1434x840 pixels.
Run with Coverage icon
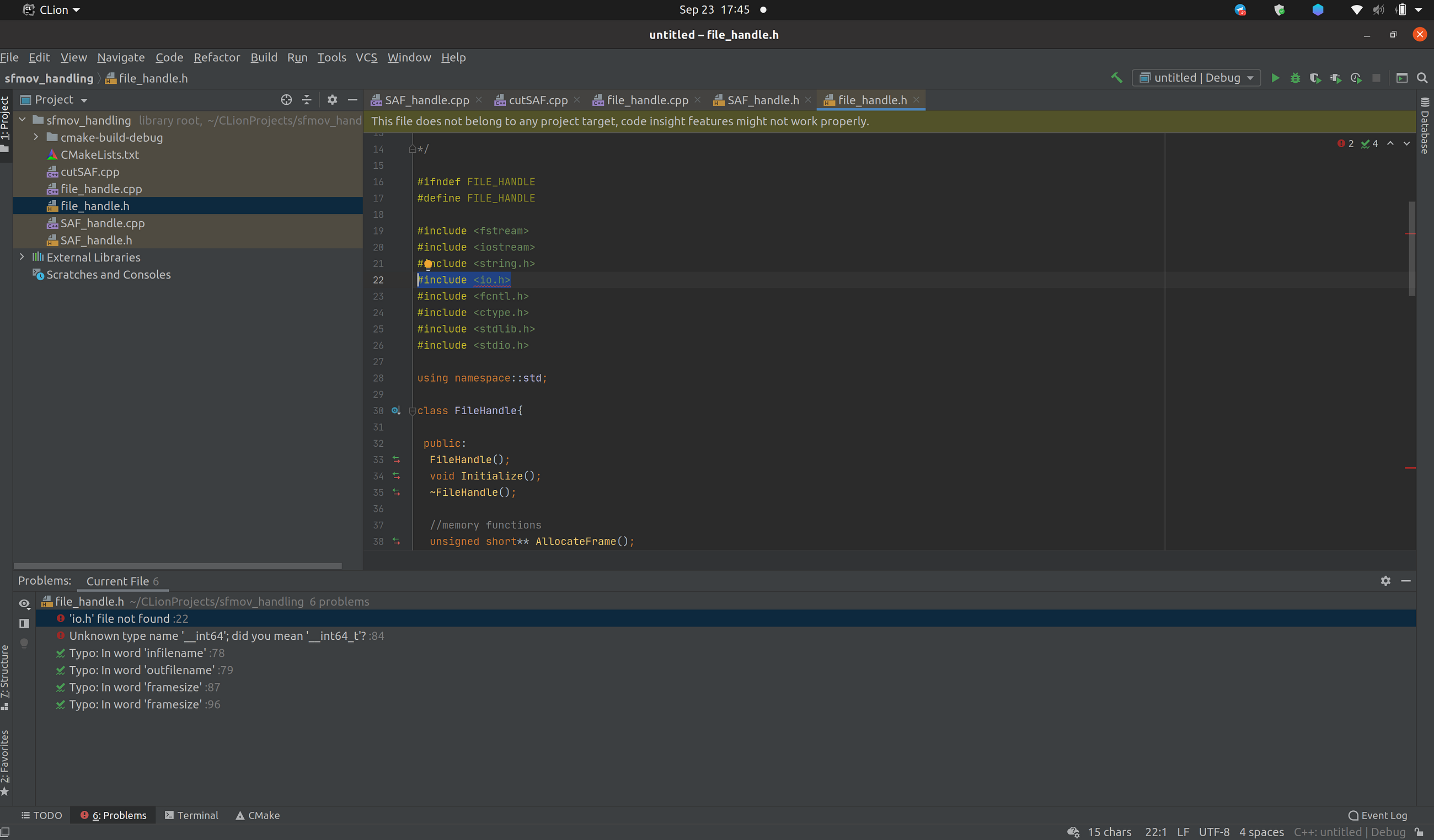(x=1315, y=78)
